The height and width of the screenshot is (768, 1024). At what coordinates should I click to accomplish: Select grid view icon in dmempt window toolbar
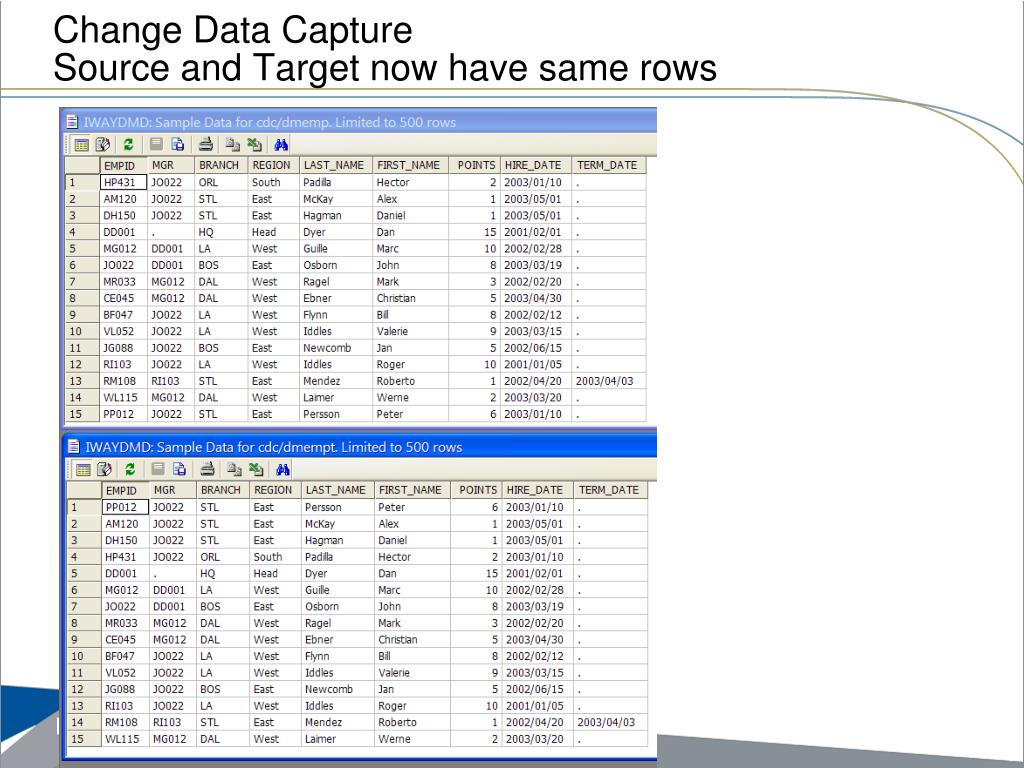tap(84, 470)
